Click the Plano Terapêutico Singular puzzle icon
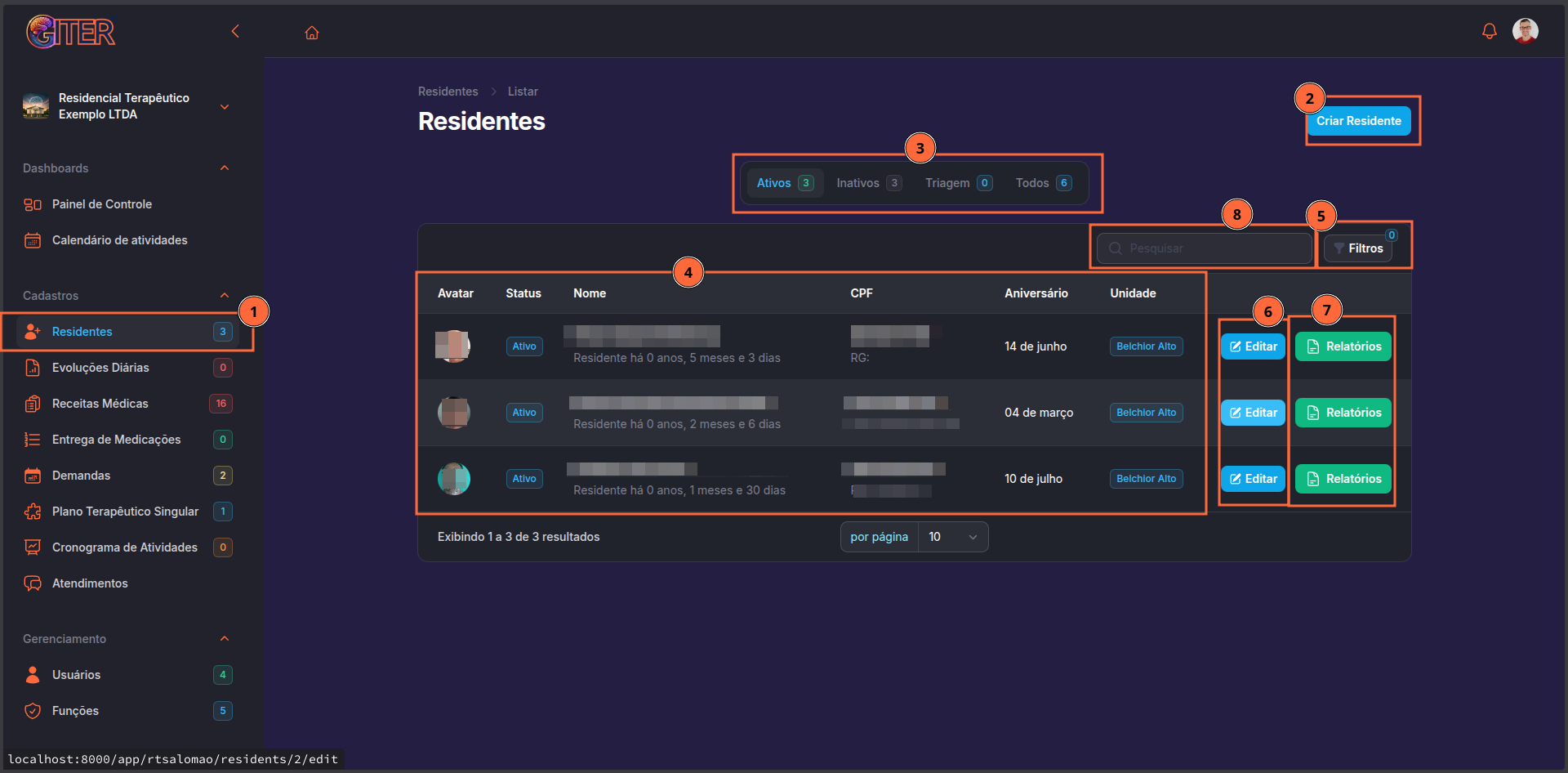Image resolution: width=1568 pixels, height=773 pixels. click(33, 512)
